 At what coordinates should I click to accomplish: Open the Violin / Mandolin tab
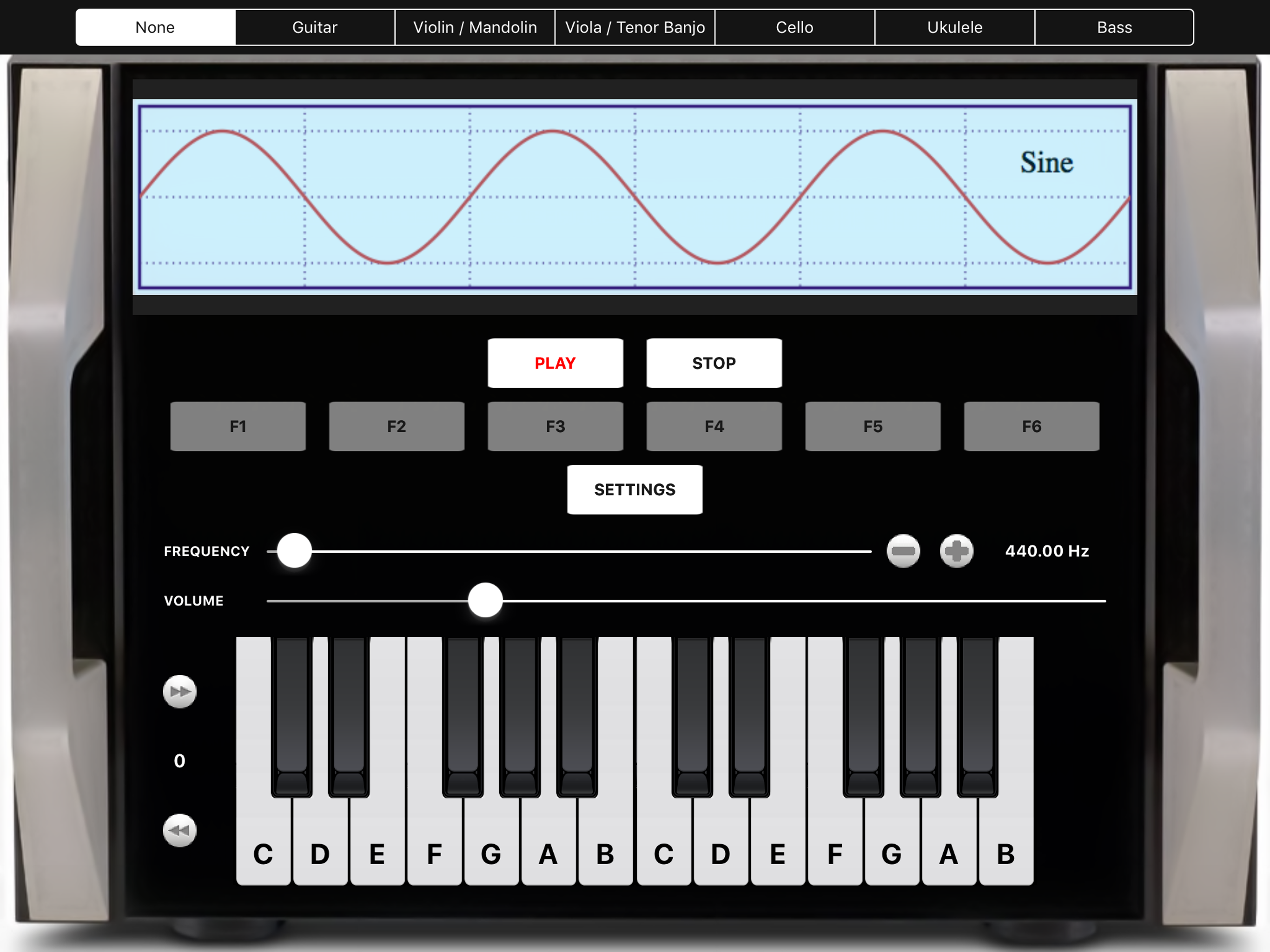tap(475, 27)
